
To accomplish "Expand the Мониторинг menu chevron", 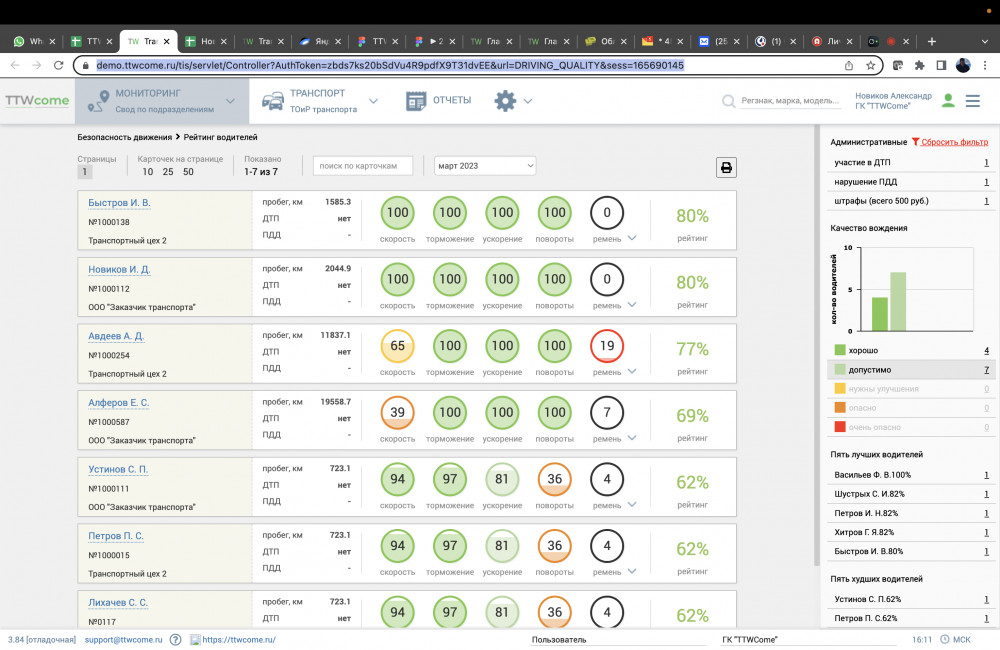I will click(230, 101).
